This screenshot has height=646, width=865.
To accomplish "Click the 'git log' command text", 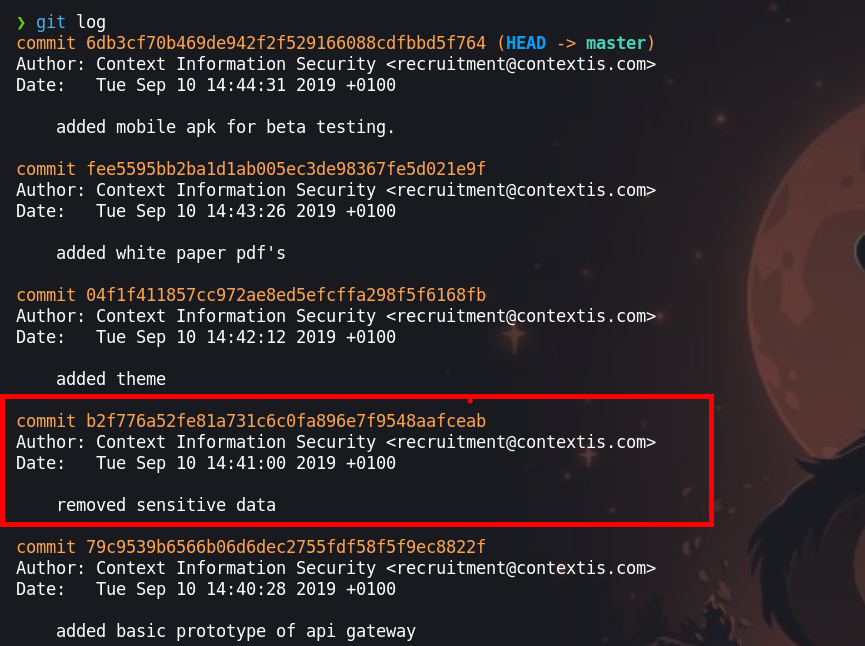I will point(71,21).
